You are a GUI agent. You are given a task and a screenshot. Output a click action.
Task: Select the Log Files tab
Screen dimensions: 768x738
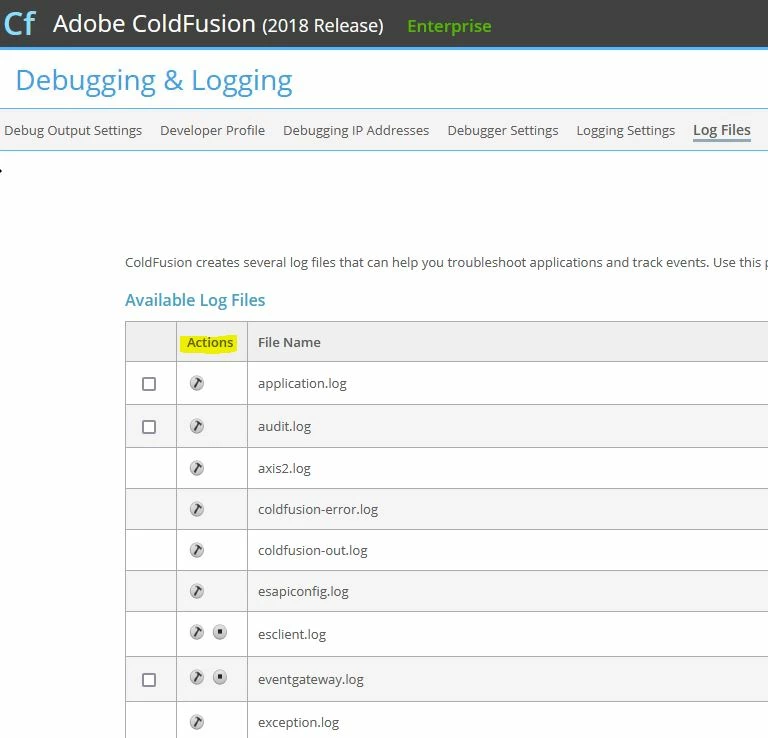721,130
